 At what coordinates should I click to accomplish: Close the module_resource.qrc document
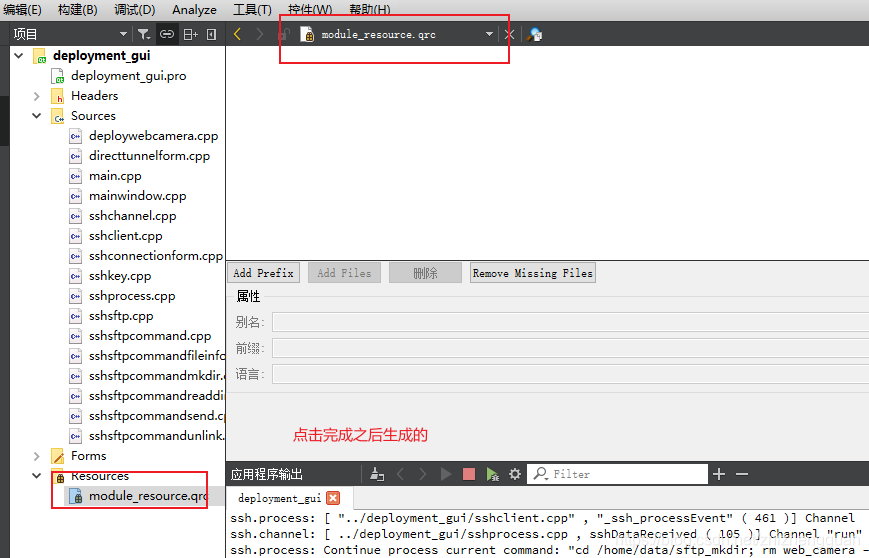tap(509, 34)
